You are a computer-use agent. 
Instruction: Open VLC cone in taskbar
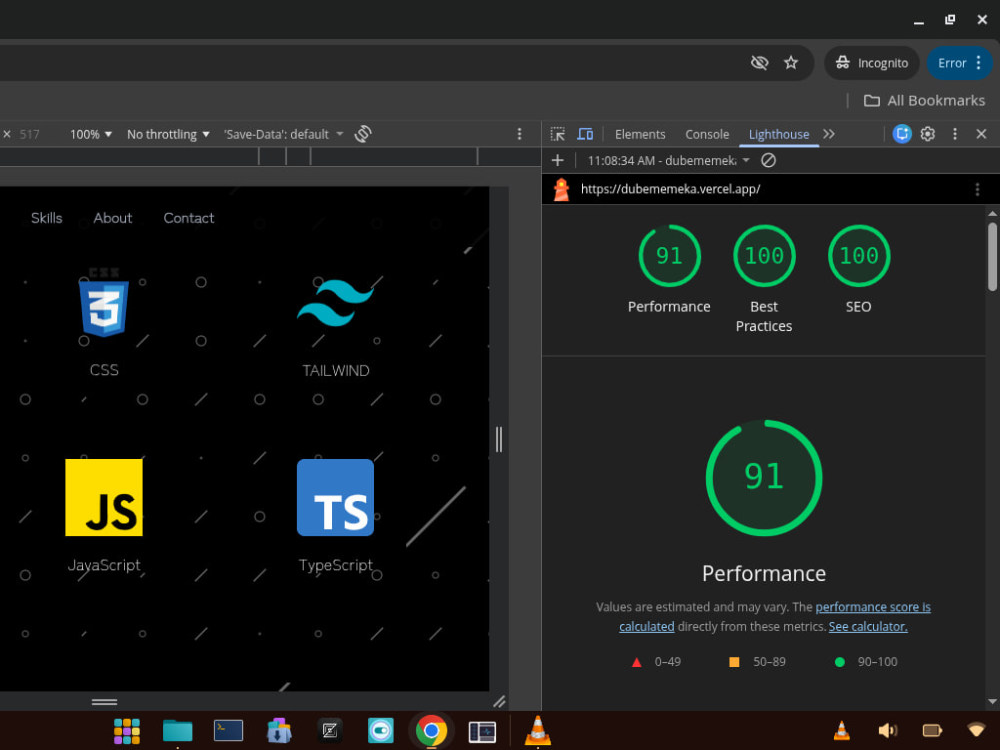point(538,731)
